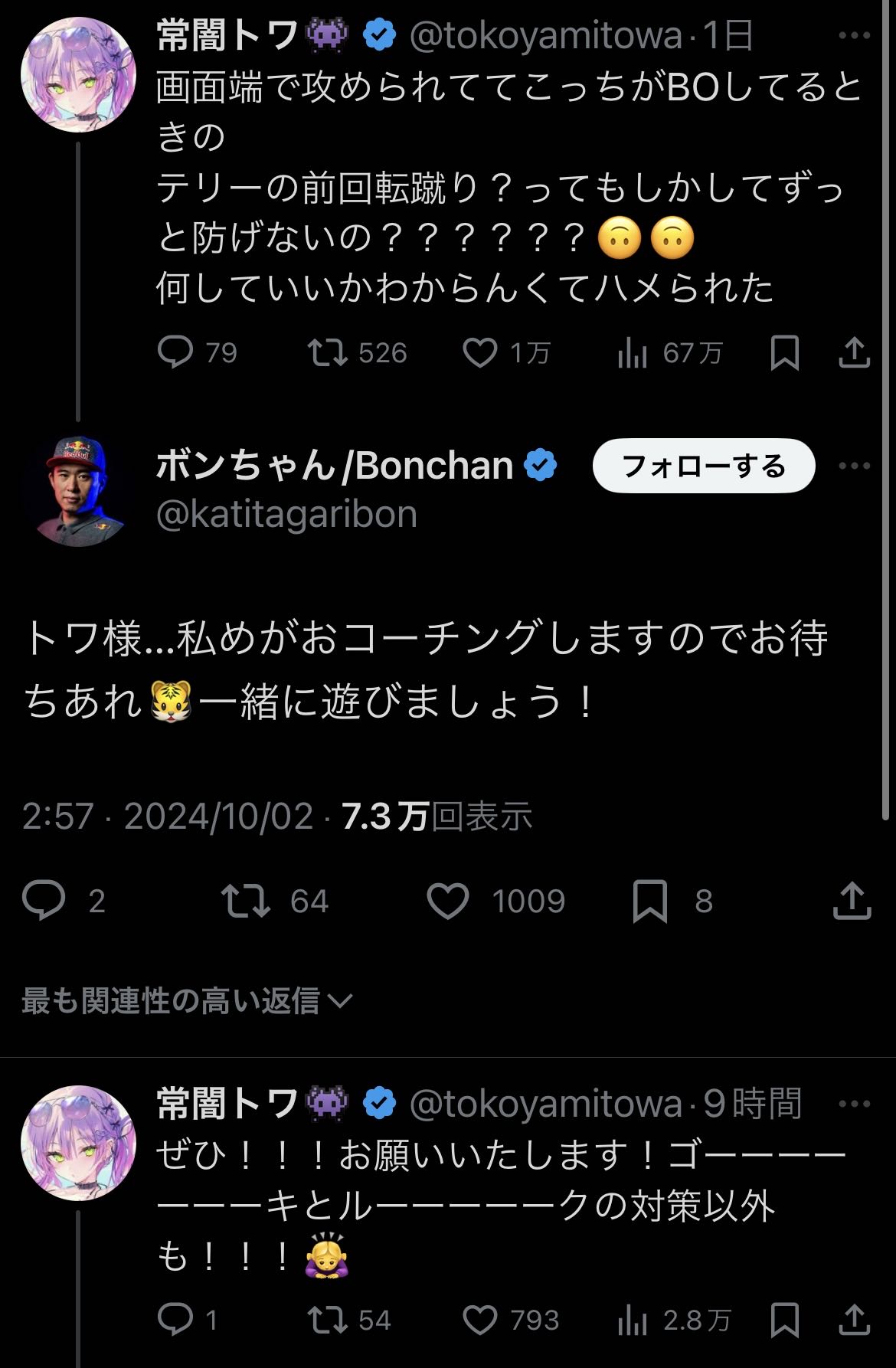Bookmark Bonchan's tweet with 8 bookmarks
The image size is (896, 1368).
tap(650, 901)
